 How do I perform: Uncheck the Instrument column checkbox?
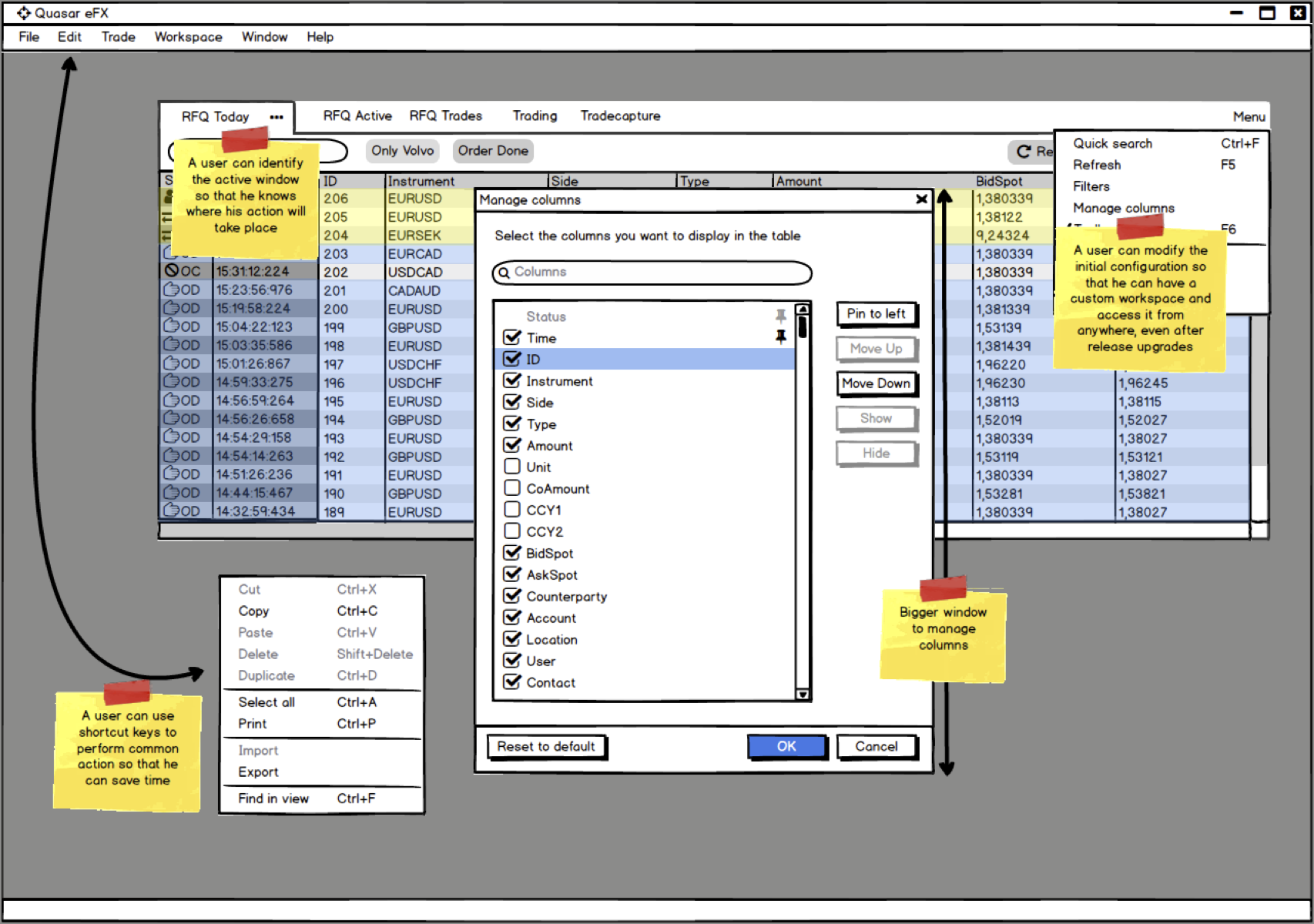click(511, 380)
